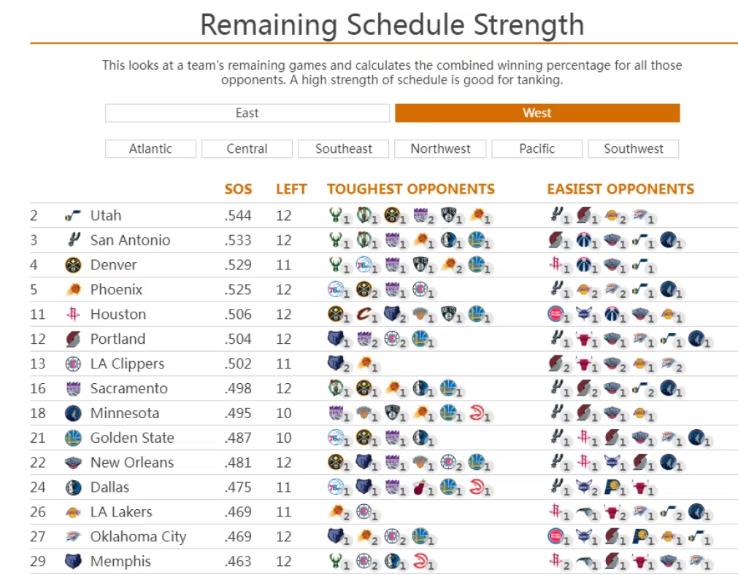Click the Denver Nuggets logo beside Denver
The image size is (738, 575).
coord(73,265)
